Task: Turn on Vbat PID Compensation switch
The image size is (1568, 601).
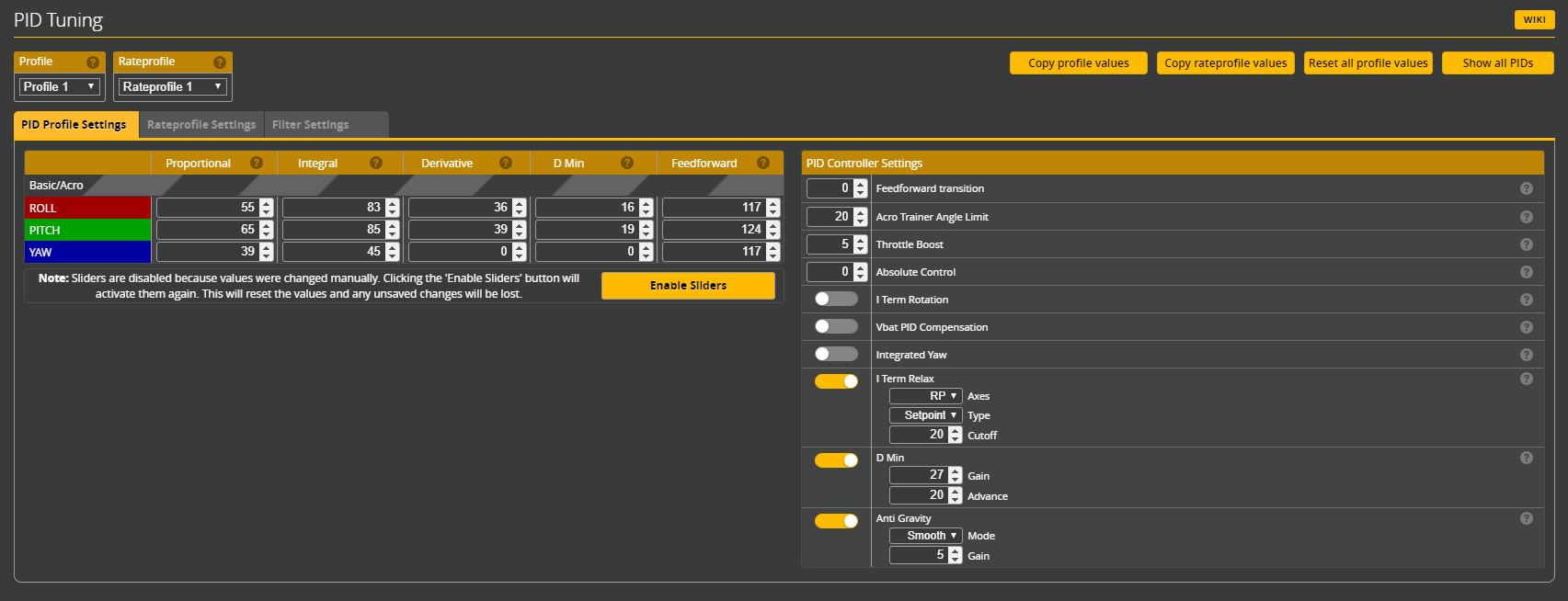Action: (x=835, y=326)
